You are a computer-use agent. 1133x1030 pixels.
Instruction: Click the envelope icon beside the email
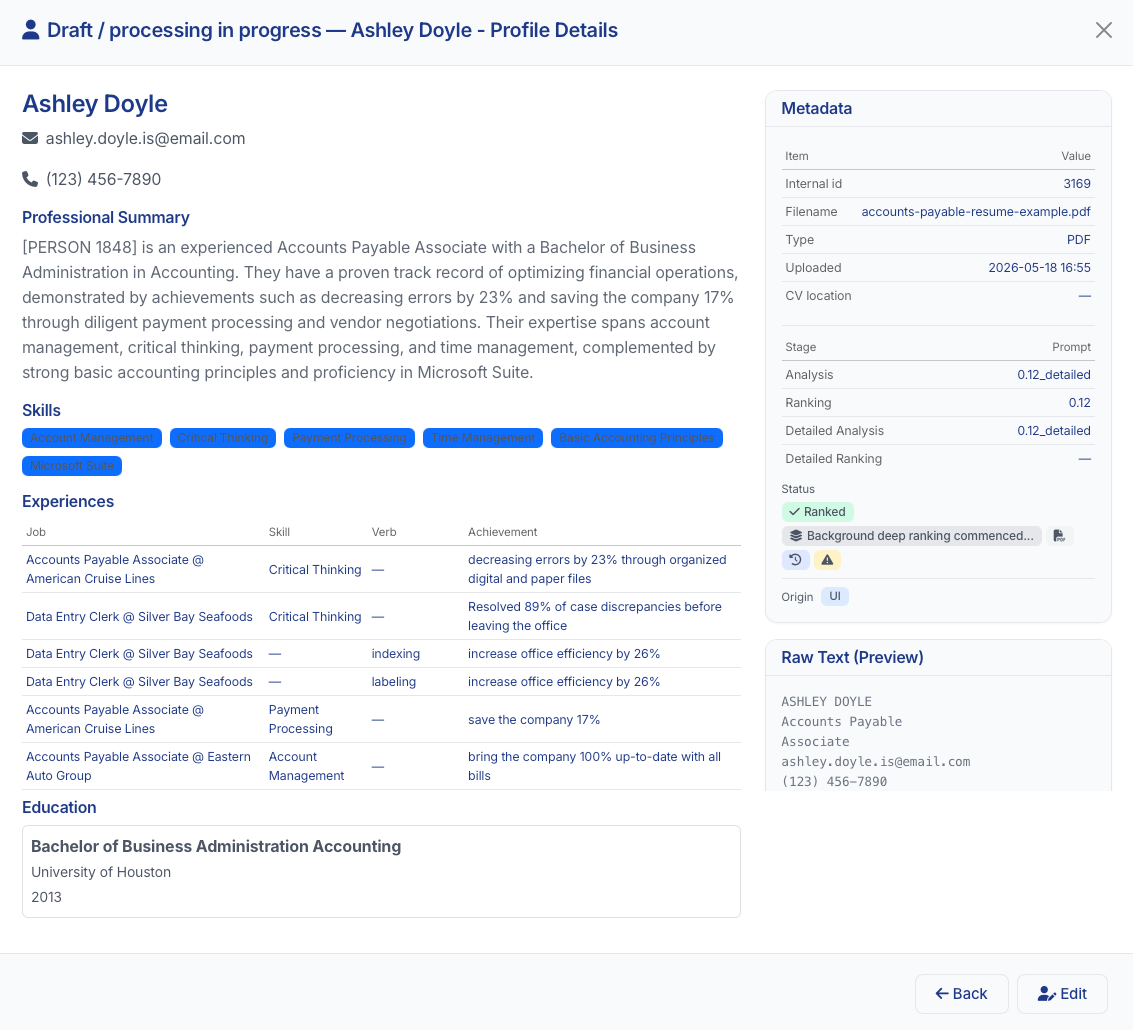[30, 138]
